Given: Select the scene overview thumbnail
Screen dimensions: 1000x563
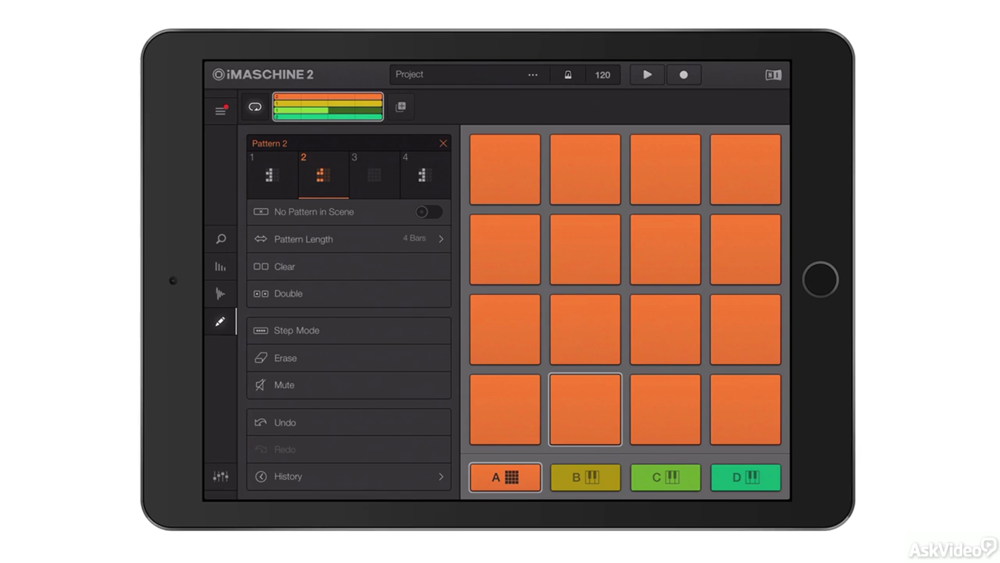Looking at the screenshot, I should [328, 106].
